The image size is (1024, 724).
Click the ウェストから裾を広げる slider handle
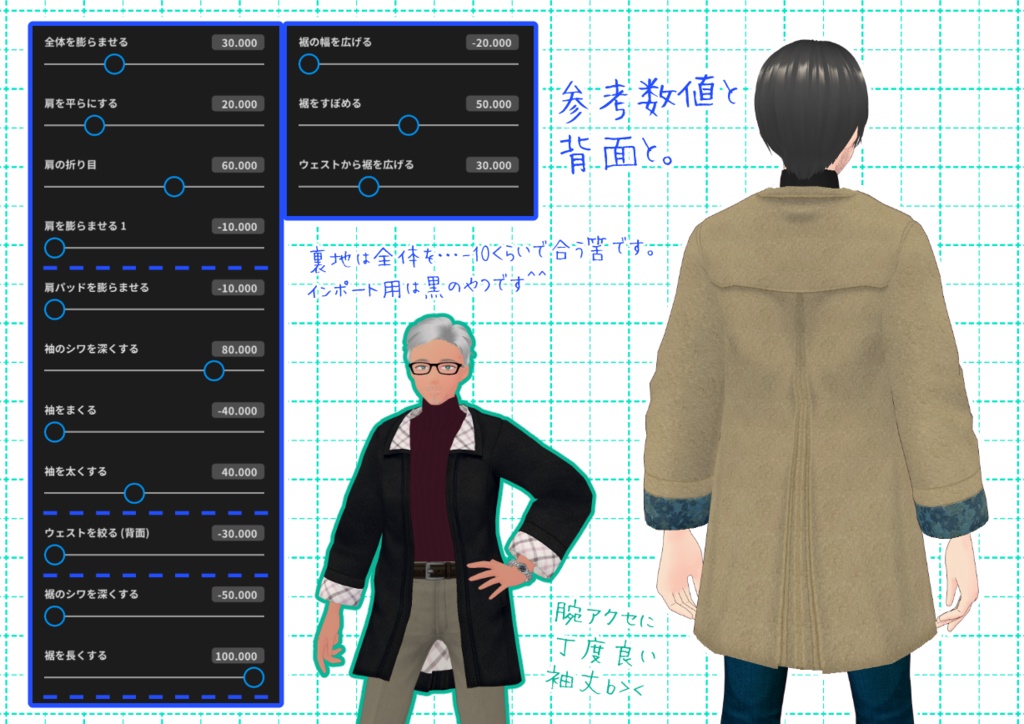tap(370, 186)
